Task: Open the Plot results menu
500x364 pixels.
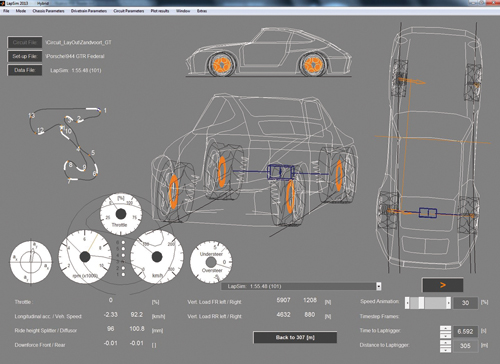Action: coord(160,11)
